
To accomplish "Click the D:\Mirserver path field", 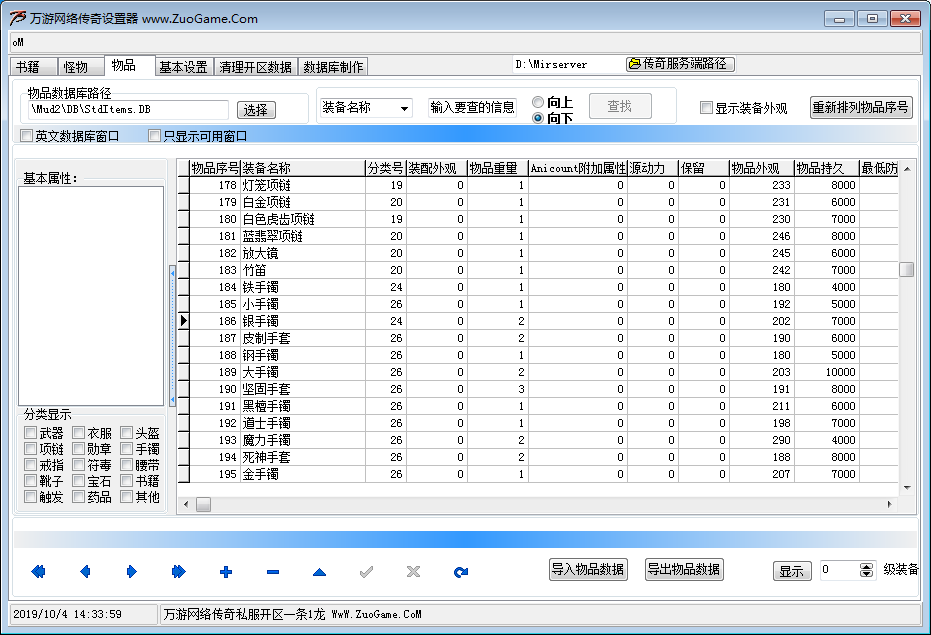I will [x=568, y=64].
